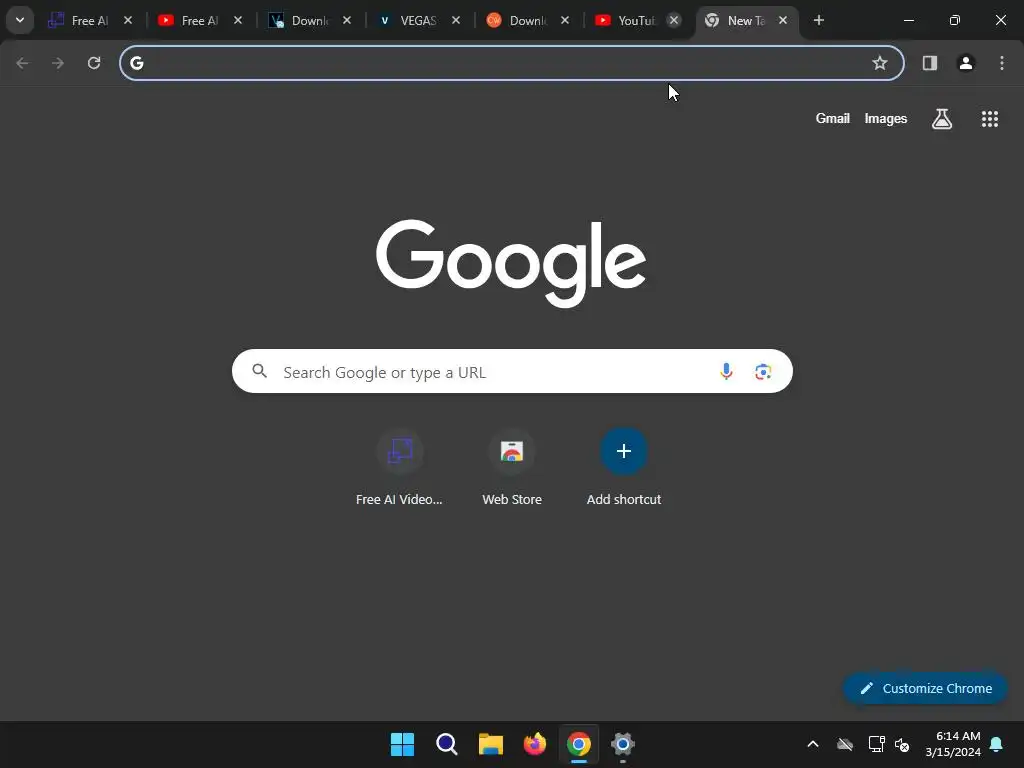Open Chrome's three-dot menu
This screenshot has height=768, width=1024.
1002,63
